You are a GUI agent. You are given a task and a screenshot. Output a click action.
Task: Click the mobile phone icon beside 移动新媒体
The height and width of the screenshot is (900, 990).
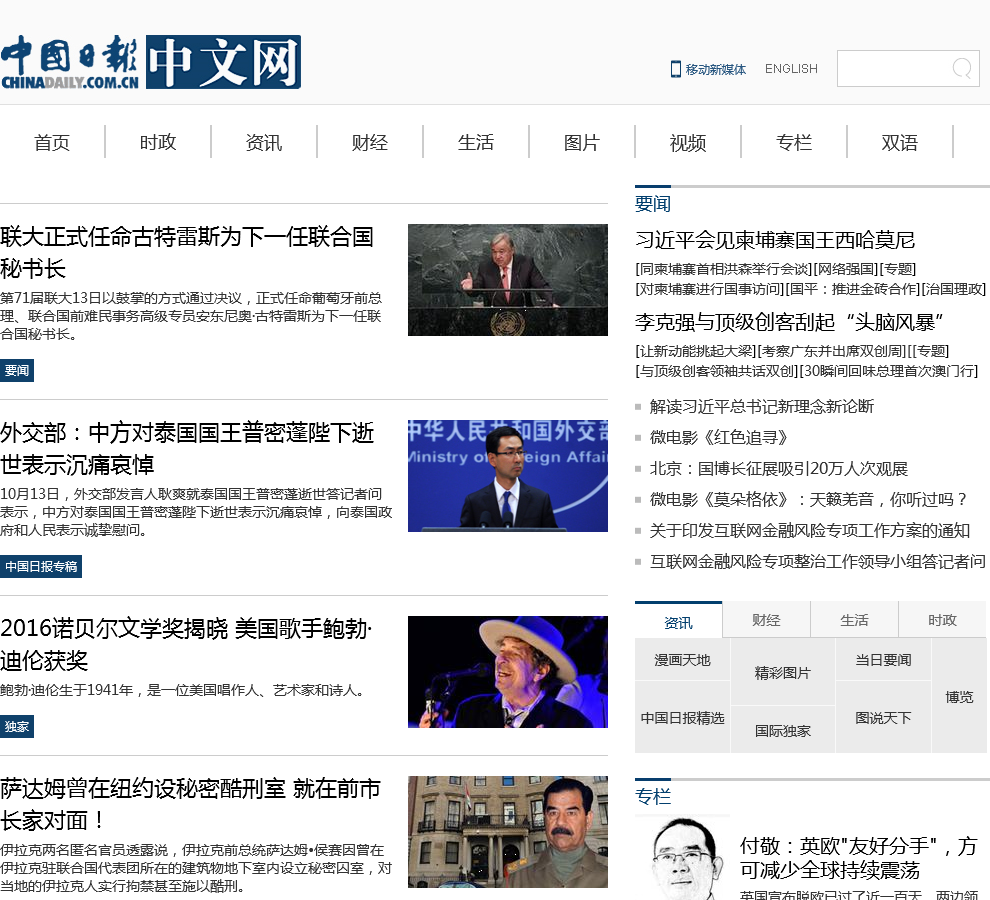click(676, 69)
